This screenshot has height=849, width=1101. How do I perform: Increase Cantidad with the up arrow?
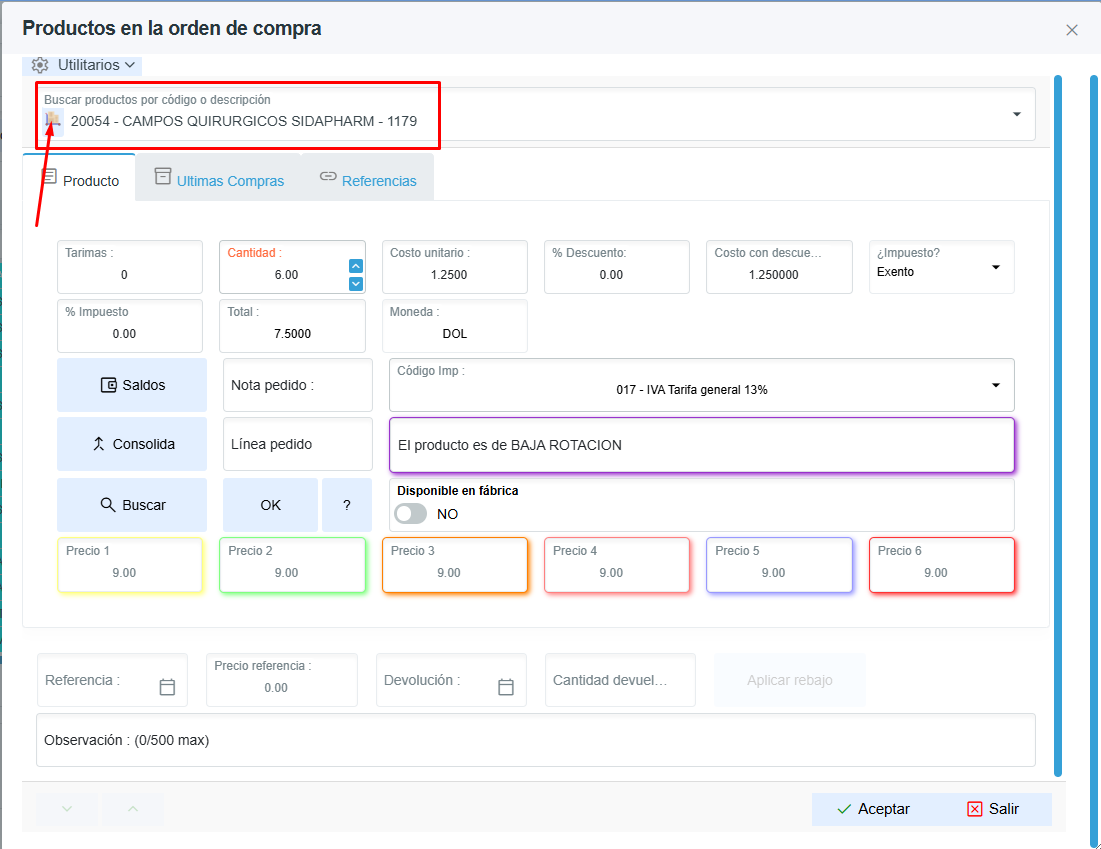click(x=356, y=266)
